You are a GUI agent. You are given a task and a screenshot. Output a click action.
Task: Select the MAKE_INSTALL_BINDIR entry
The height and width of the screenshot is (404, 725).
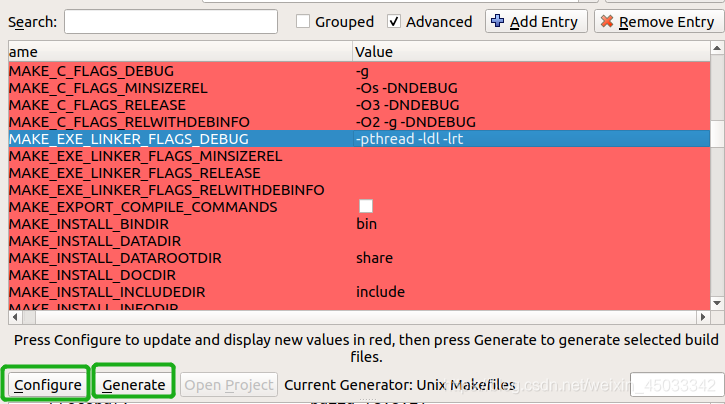coord(359,224)
